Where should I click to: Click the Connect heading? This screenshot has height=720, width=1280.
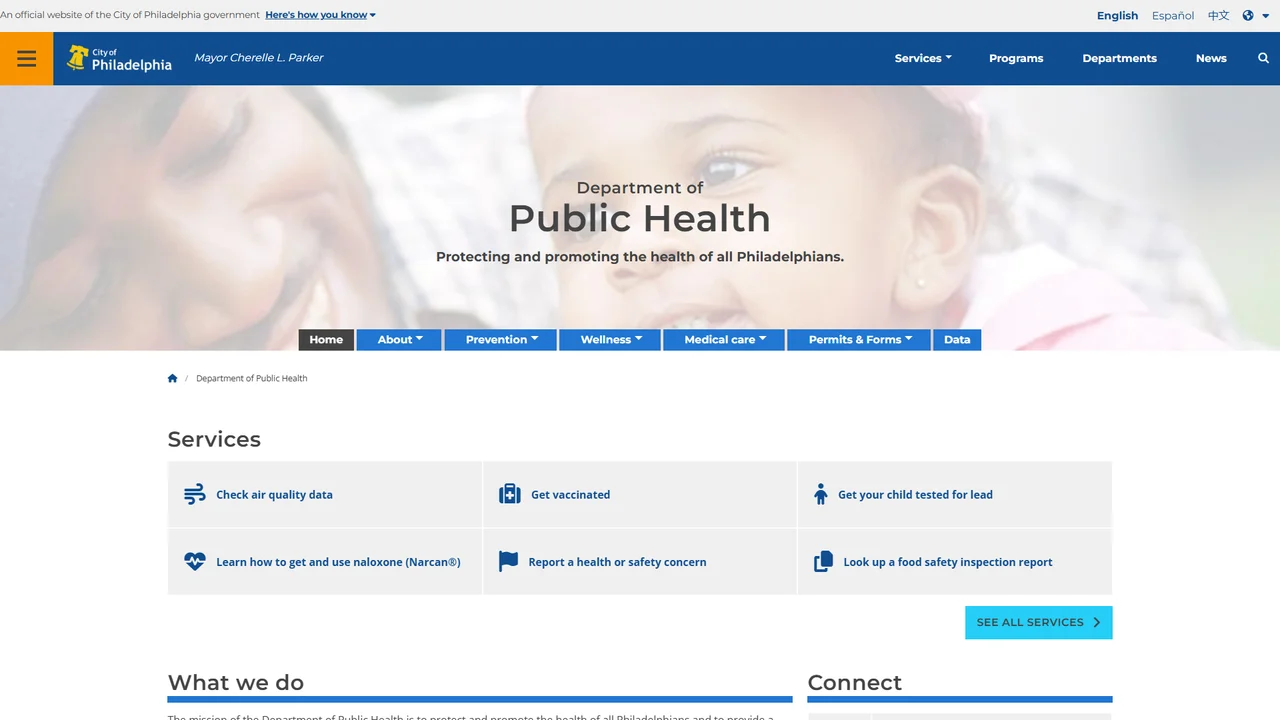point(854,682)
